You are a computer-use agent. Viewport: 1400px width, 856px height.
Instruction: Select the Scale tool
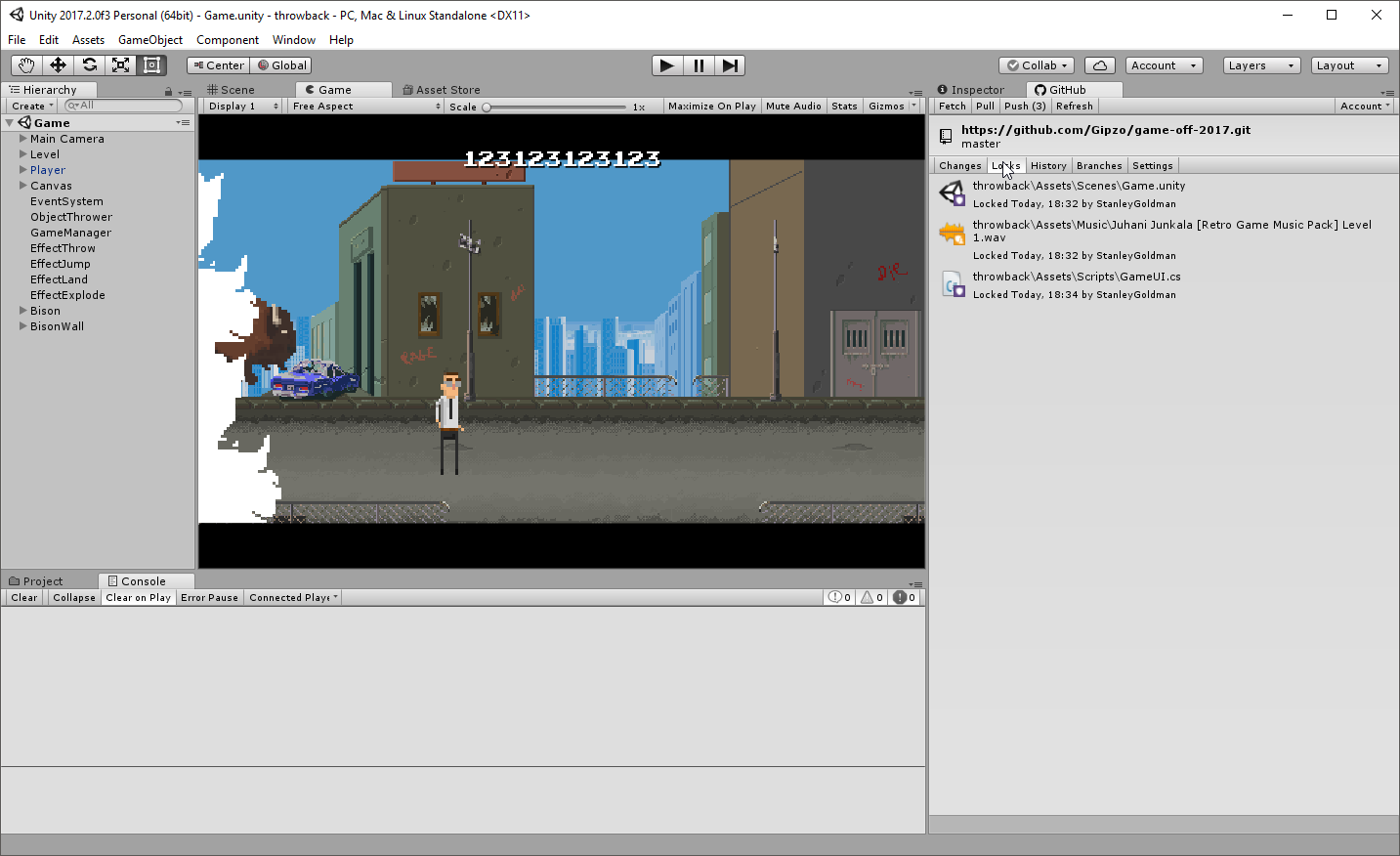120,64
